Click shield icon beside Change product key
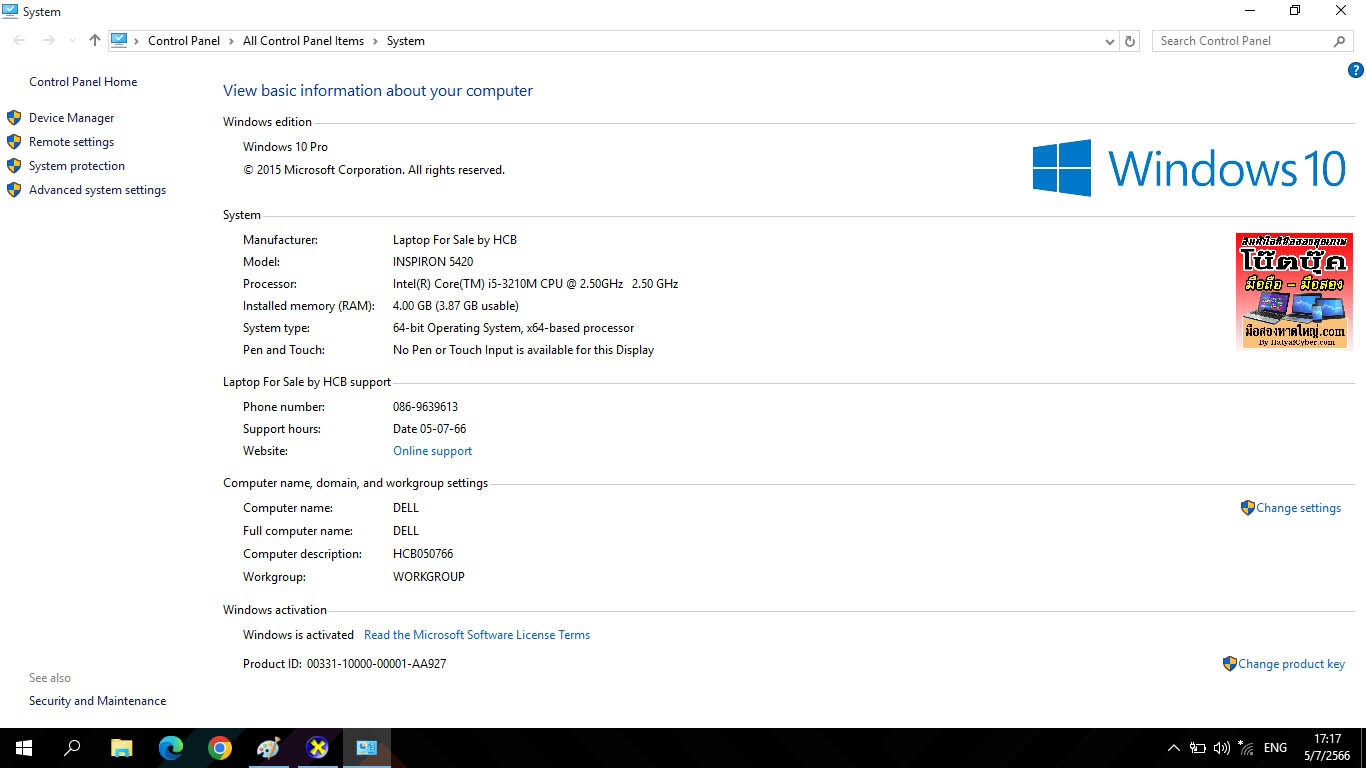This screenshot has height=768, width=1366. (1229, 664)
